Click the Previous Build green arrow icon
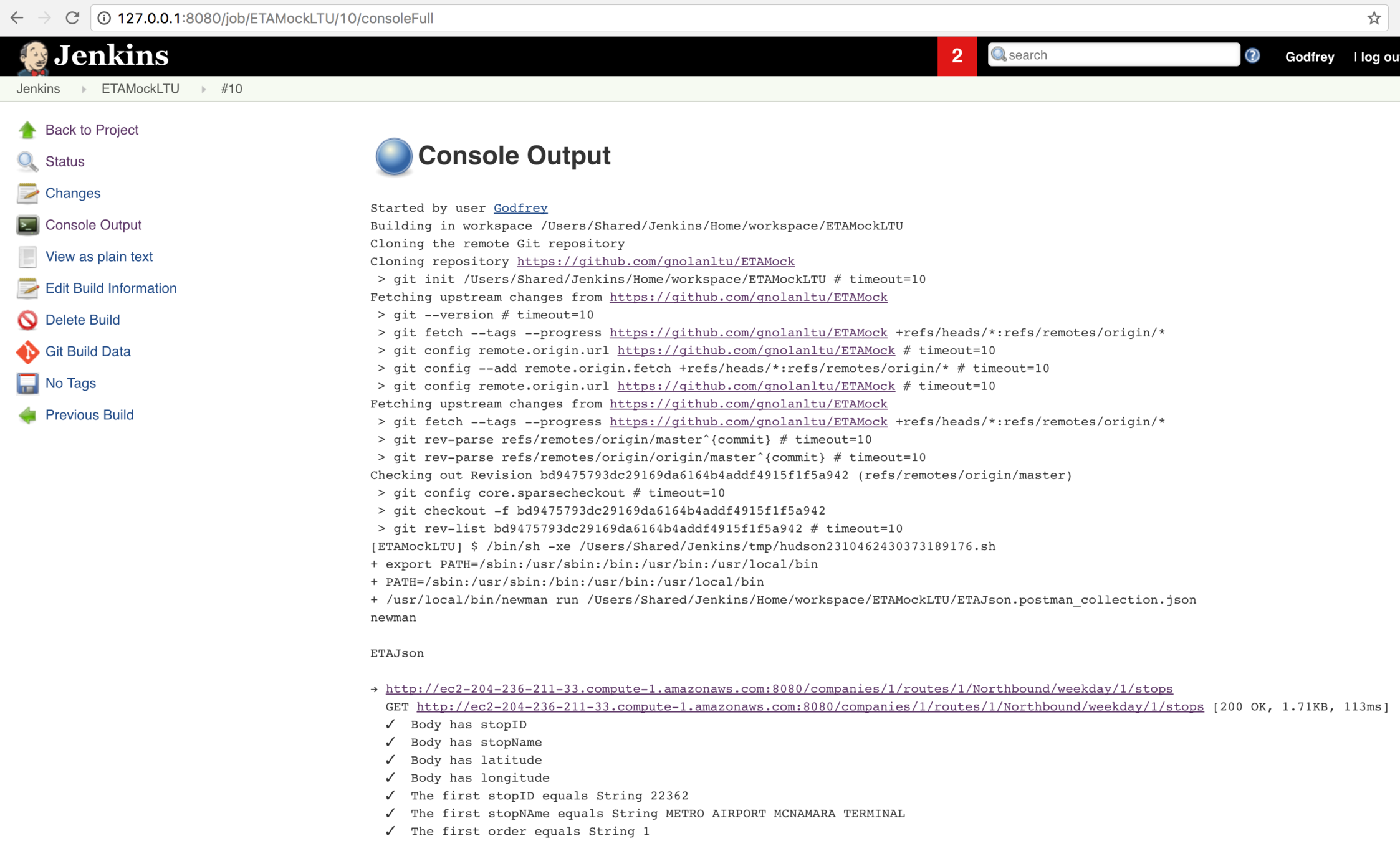The image size is (1400, 841). [27, 416]
